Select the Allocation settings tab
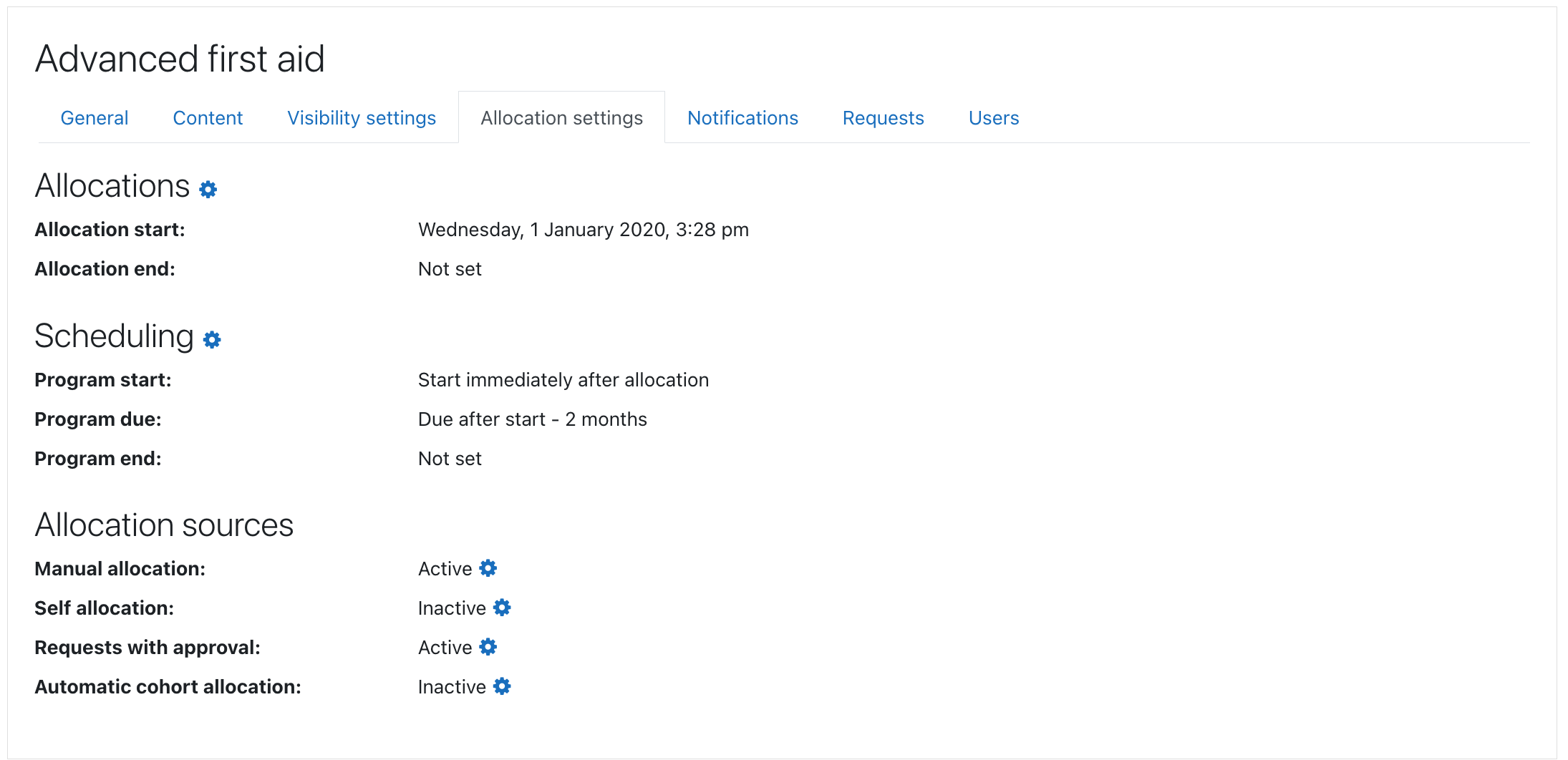 561,118
